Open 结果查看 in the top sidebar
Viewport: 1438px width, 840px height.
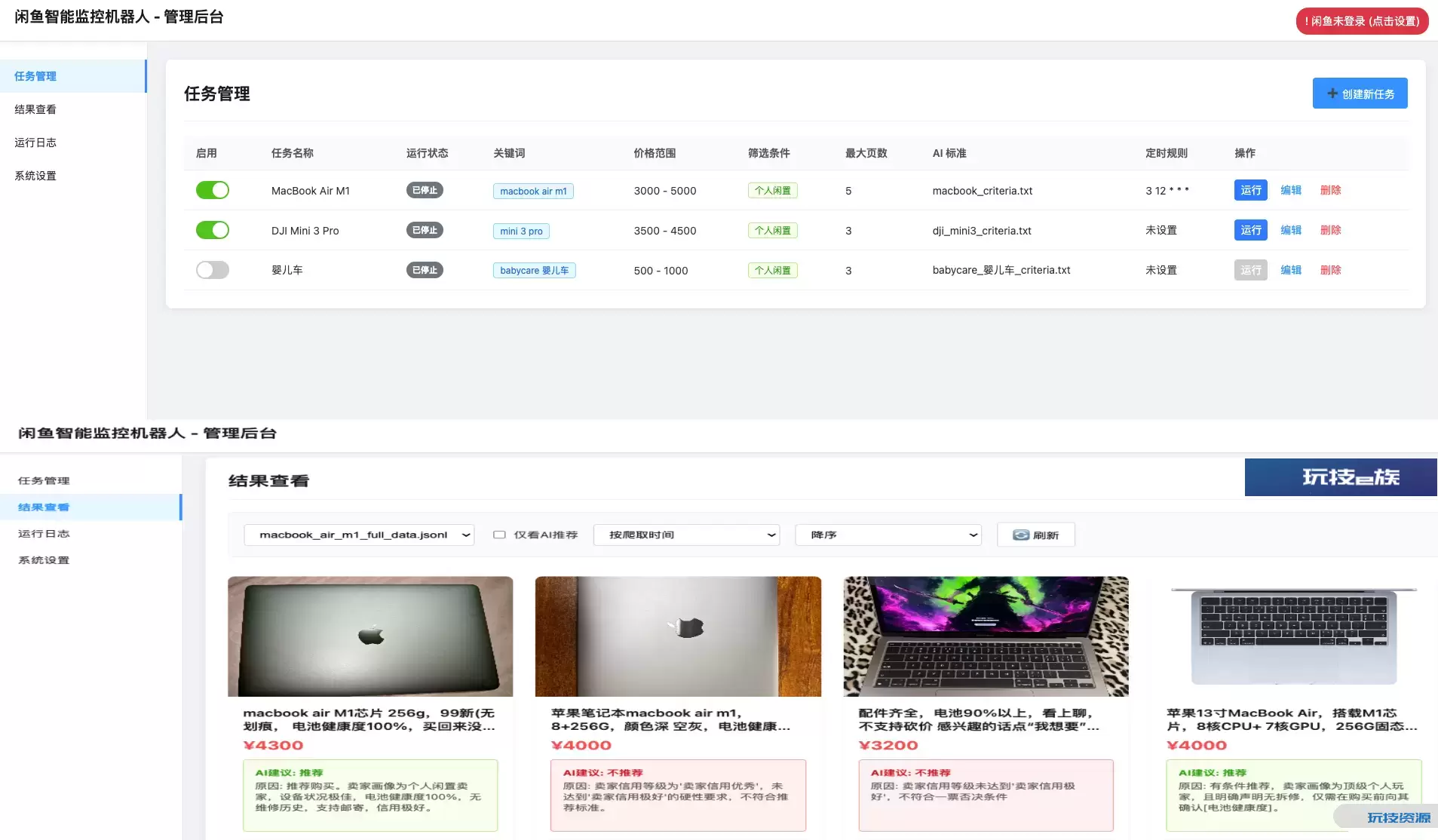pyautogui.click(x=72, y=109)
